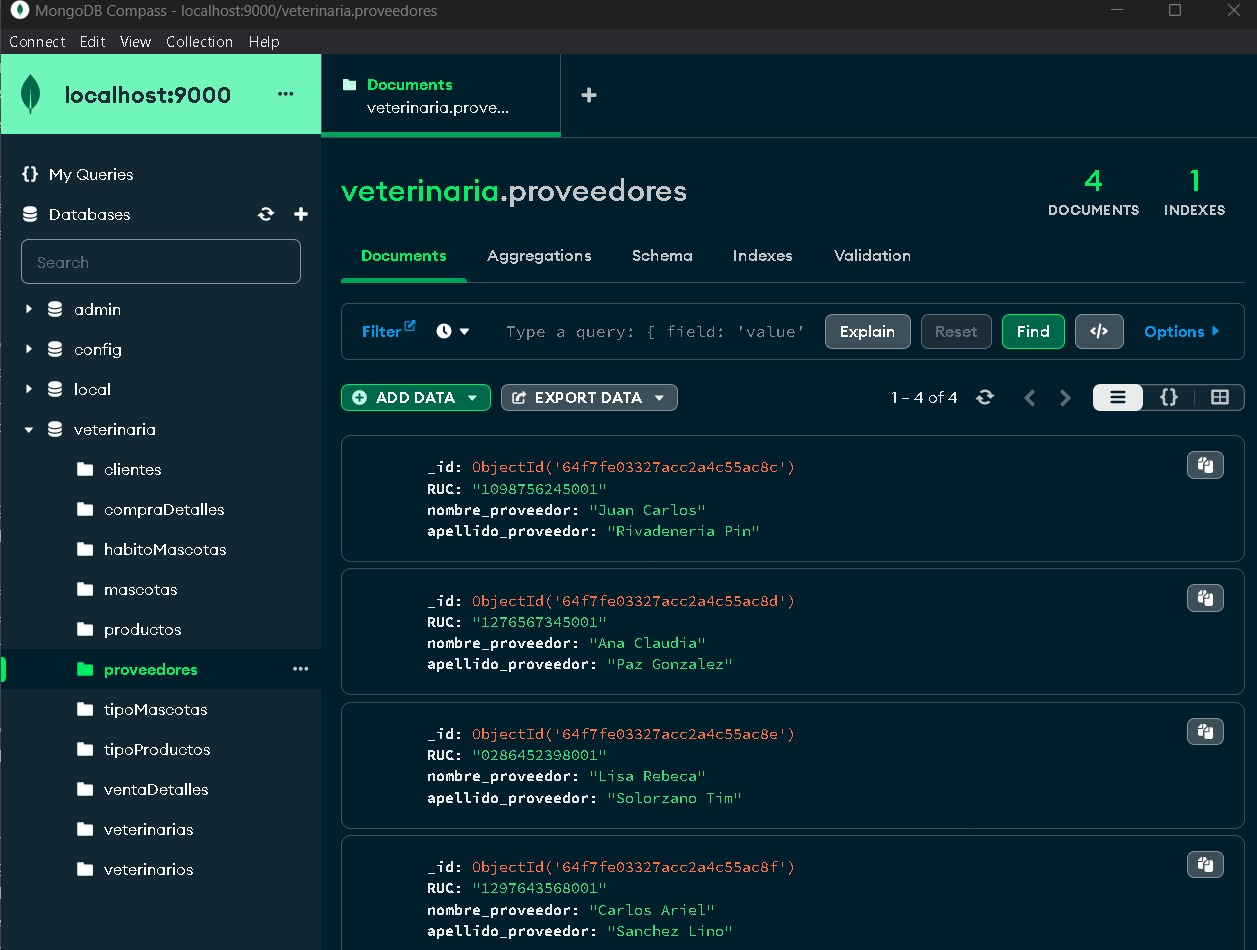Viewport: 1257px width, 950px height.
Task: Click the Explain button
Action: [867, 331]
